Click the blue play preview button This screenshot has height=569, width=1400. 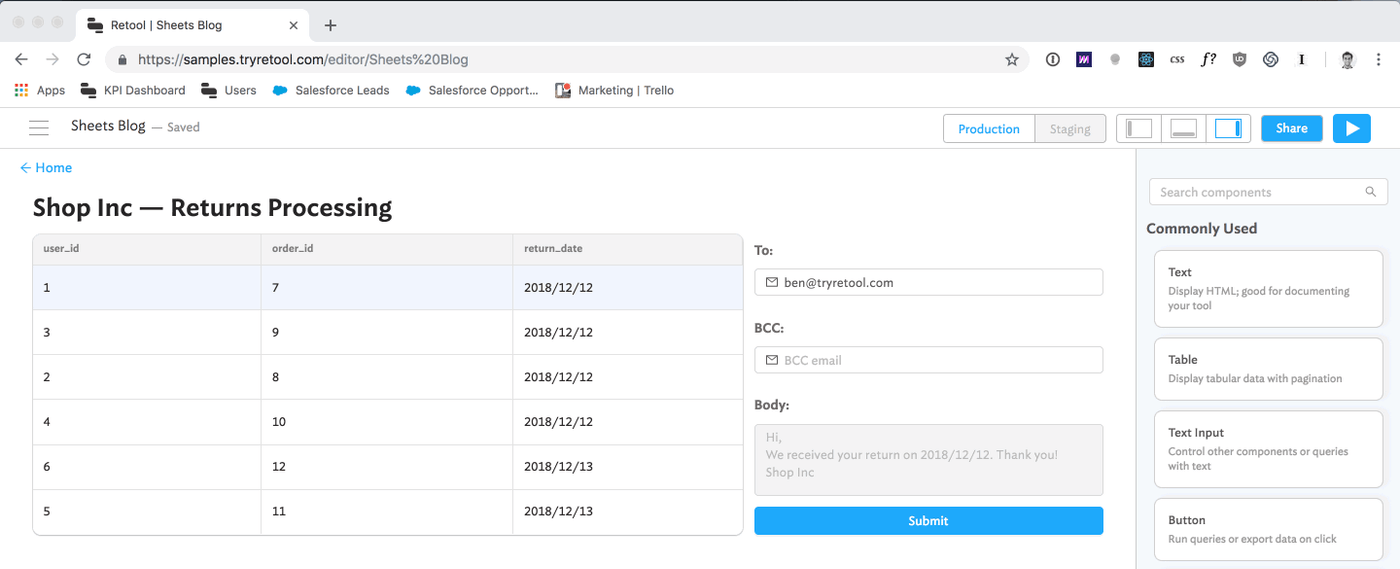point(1351,128)
